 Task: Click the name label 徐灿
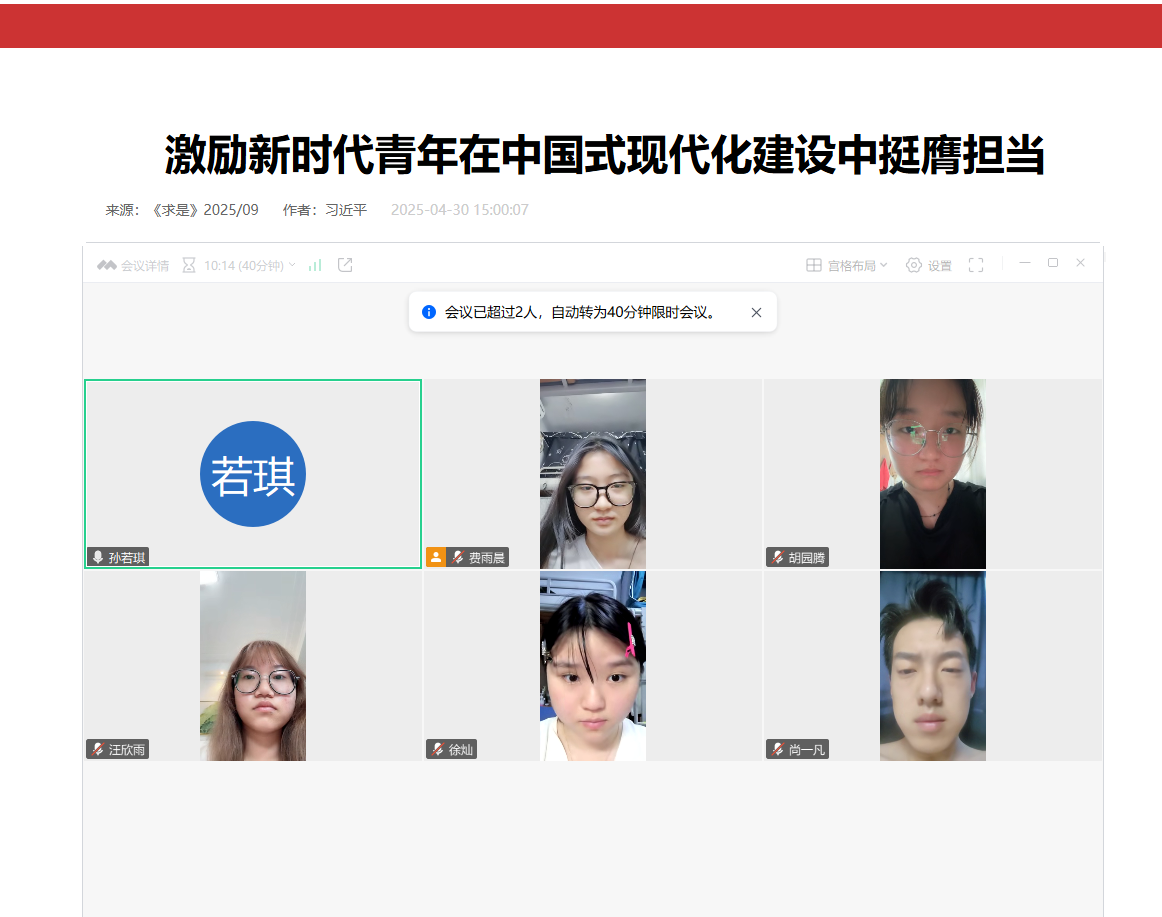460,750
